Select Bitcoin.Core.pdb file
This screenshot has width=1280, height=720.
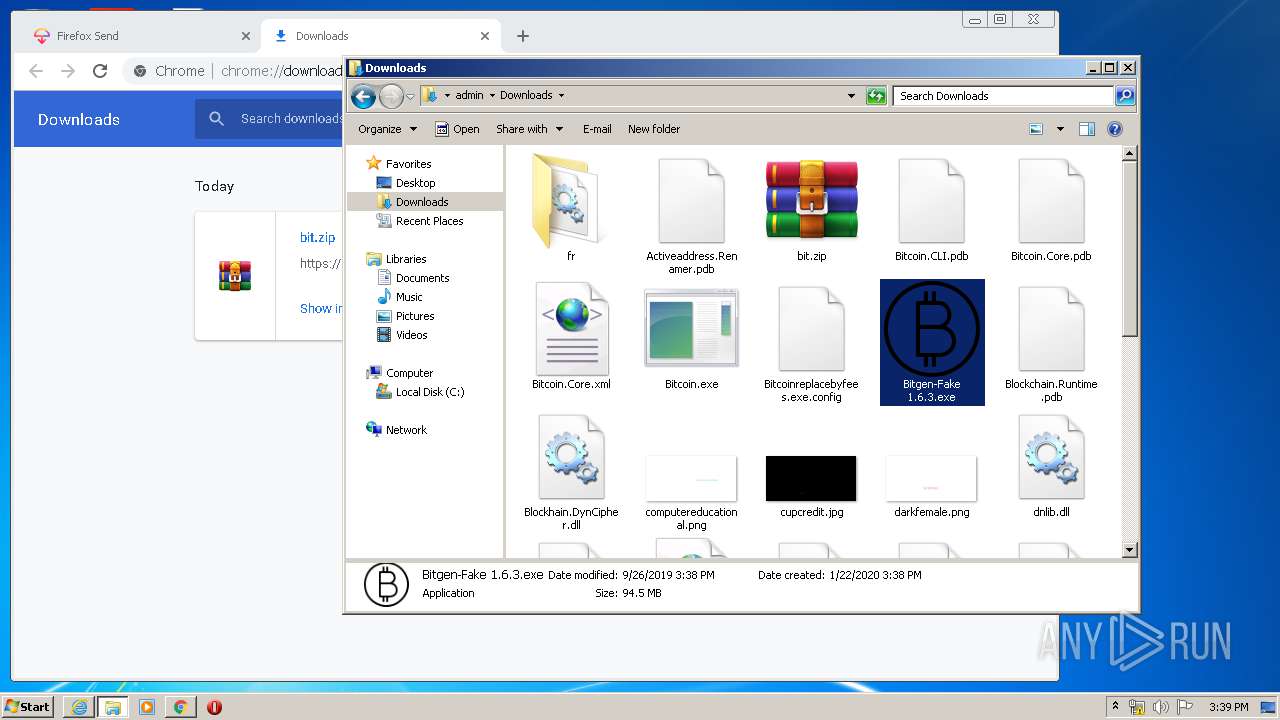pyautogui.click(x=1051, y=208)
